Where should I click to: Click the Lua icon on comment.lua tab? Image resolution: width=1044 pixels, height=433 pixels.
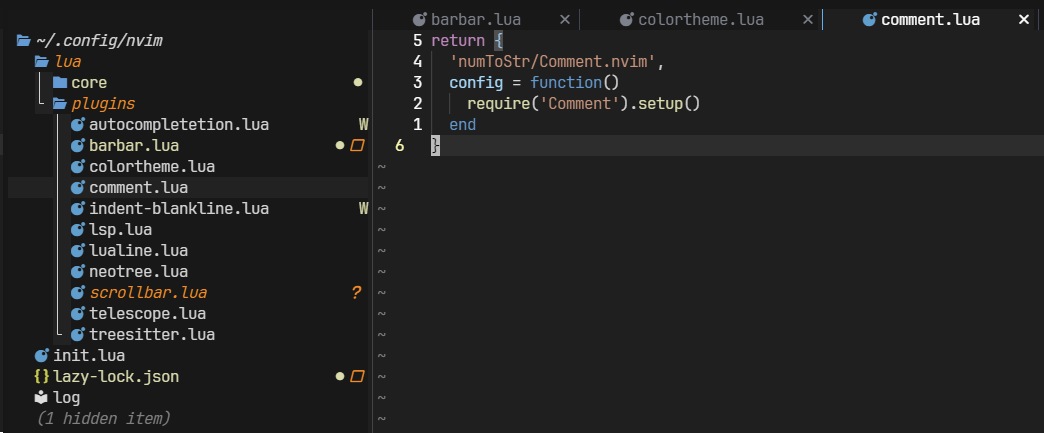pyautogui.click(x=869, y=19)
